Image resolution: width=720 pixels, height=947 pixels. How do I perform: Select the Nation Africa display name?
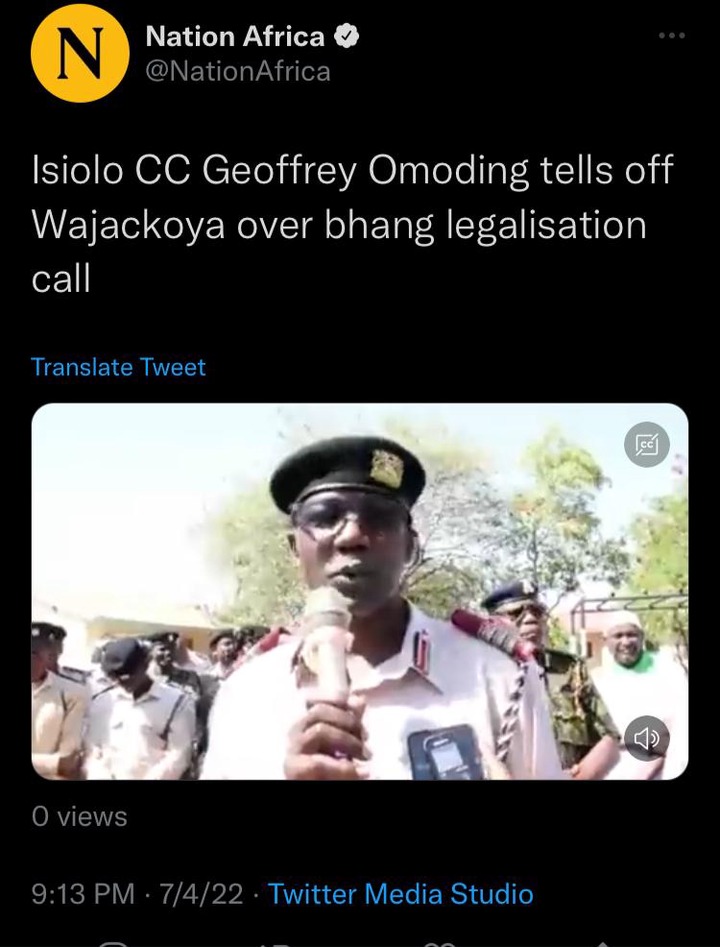(235, 36)
